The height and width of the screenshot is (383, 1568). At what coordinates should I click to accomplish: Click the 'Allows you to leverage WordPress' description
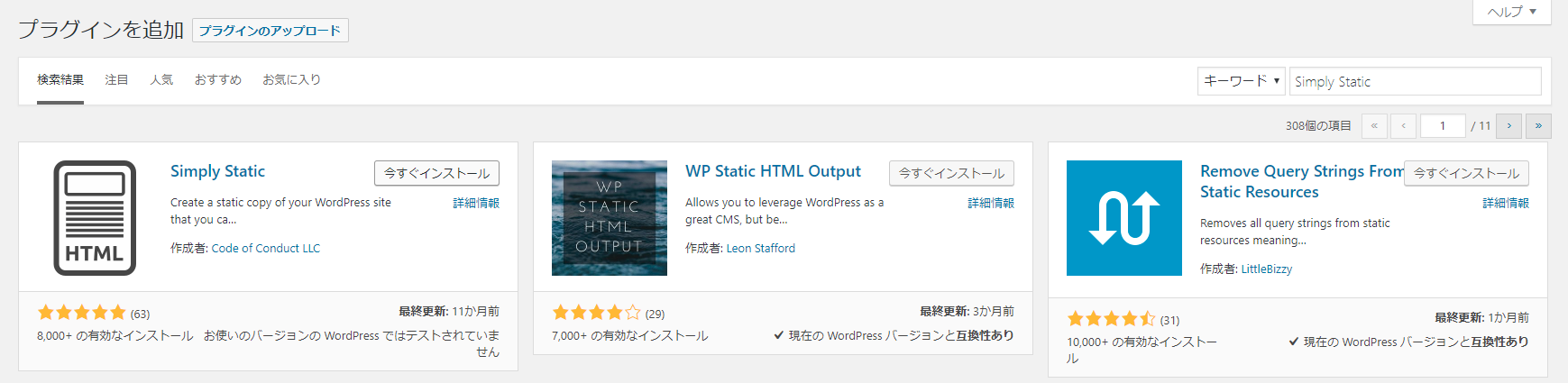click(x=784, y=211)
